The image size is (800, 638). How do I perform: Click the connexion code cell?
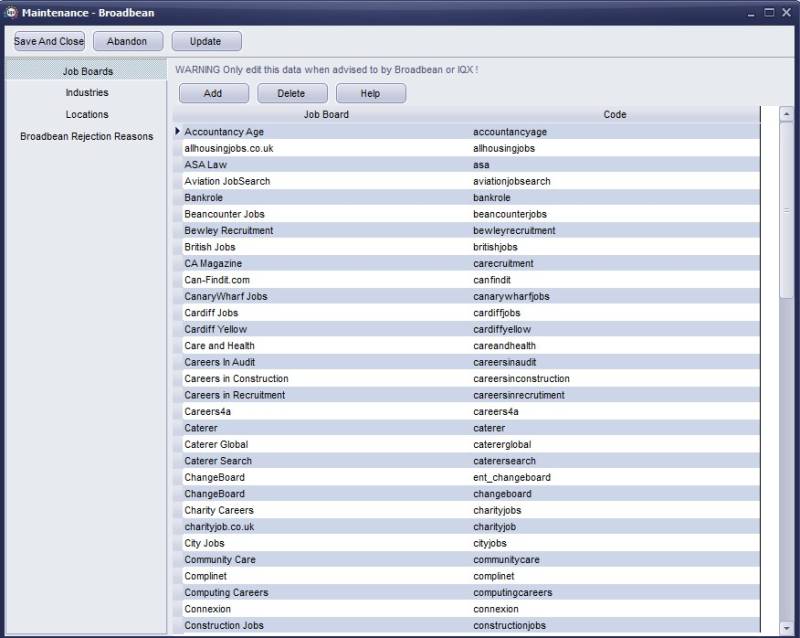[x=615, y=609]
